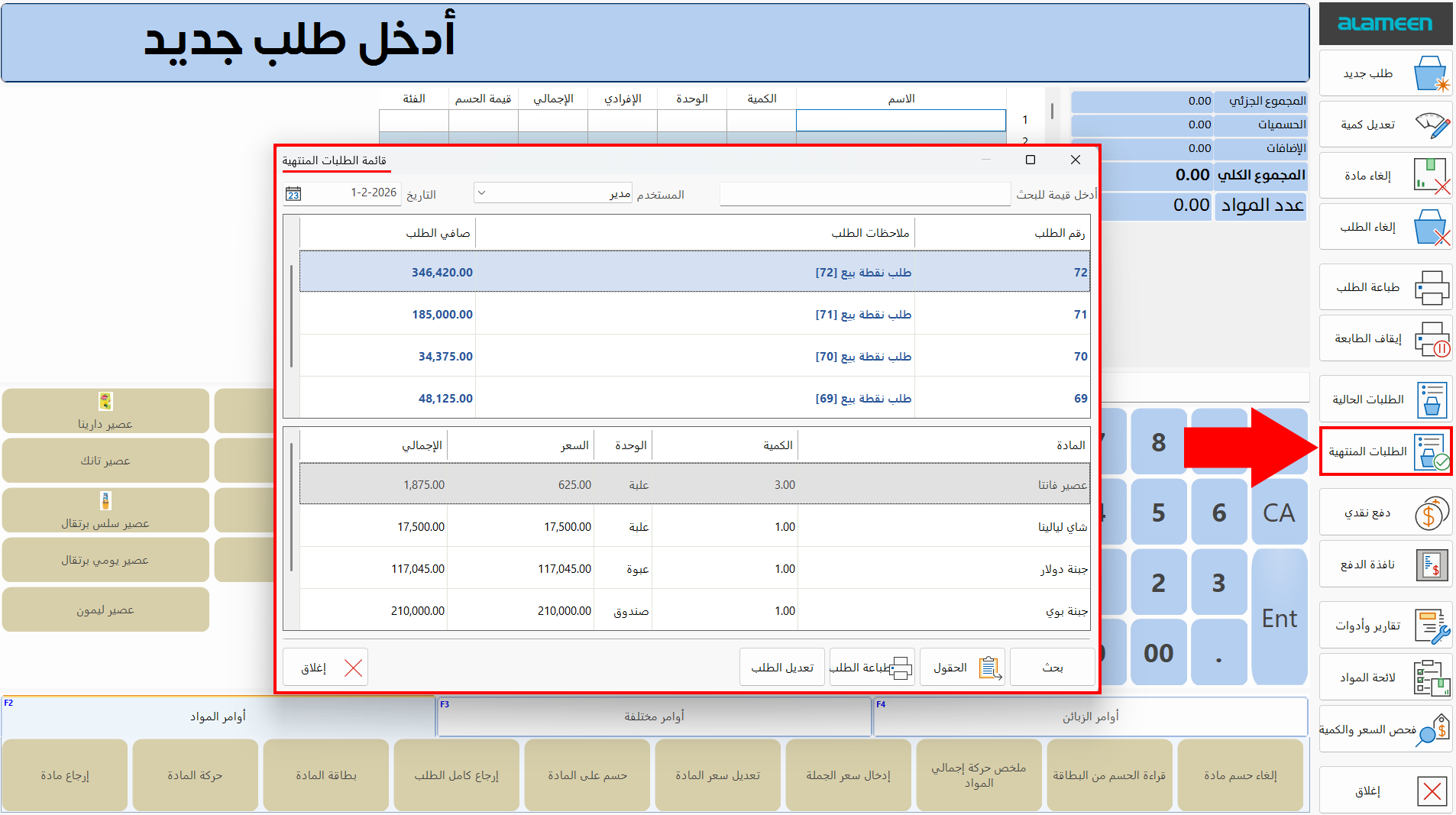Select the عصير ليمون product button
This screenshot has width=1456, height=815.
105,610
